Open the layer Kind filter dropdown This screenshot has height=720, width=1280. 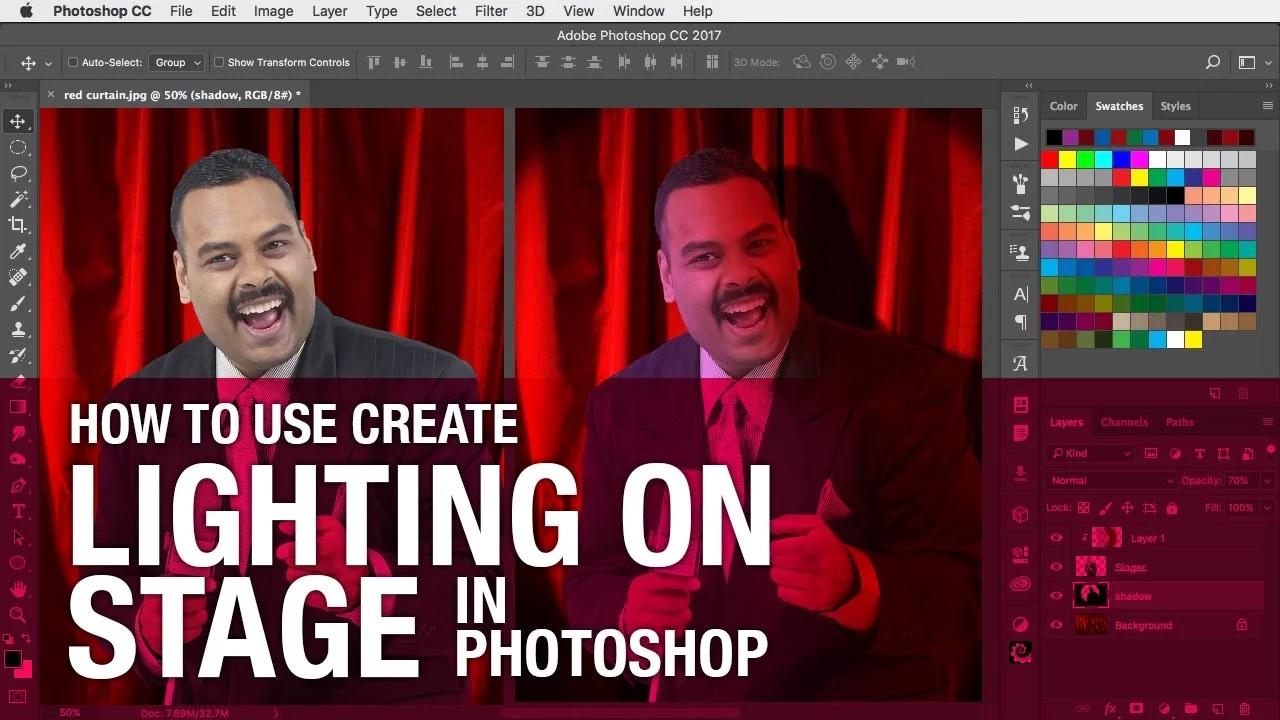click(x=1091, y=454)
